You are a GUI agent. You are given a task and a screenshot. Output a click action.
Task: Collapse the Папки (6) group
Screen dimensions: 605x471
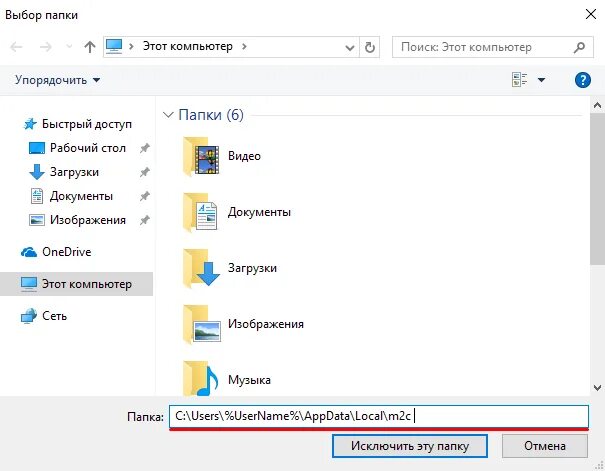point(168,115)
